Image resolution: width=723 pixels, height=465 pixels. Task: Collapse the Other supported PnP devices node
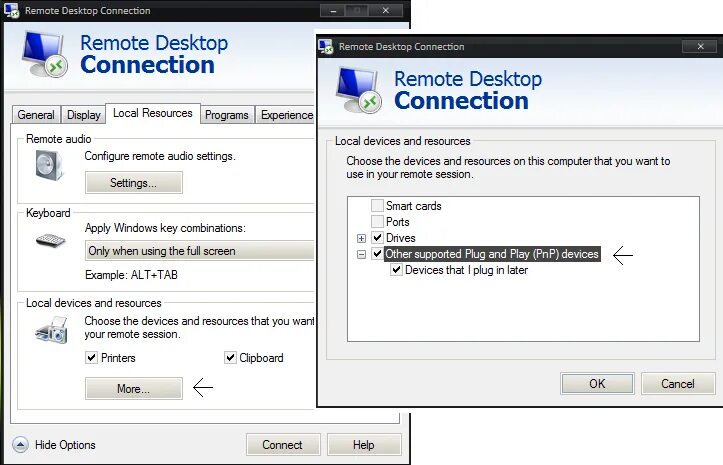362,254
